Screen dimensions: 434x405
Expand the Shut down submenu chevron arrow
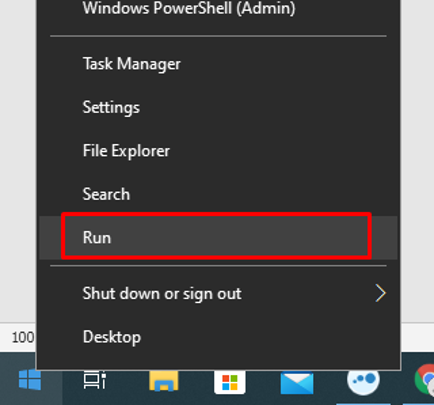point(380,293)
